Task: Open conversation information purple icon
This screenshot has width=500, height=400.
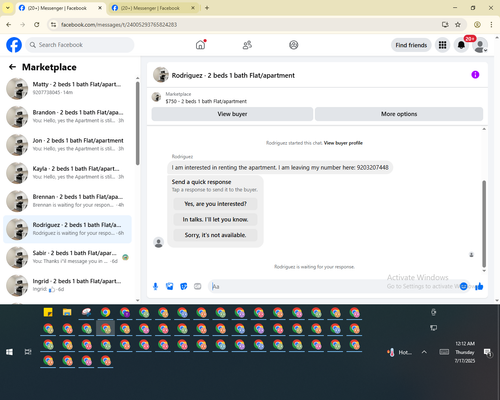Action: click(475, 75)
